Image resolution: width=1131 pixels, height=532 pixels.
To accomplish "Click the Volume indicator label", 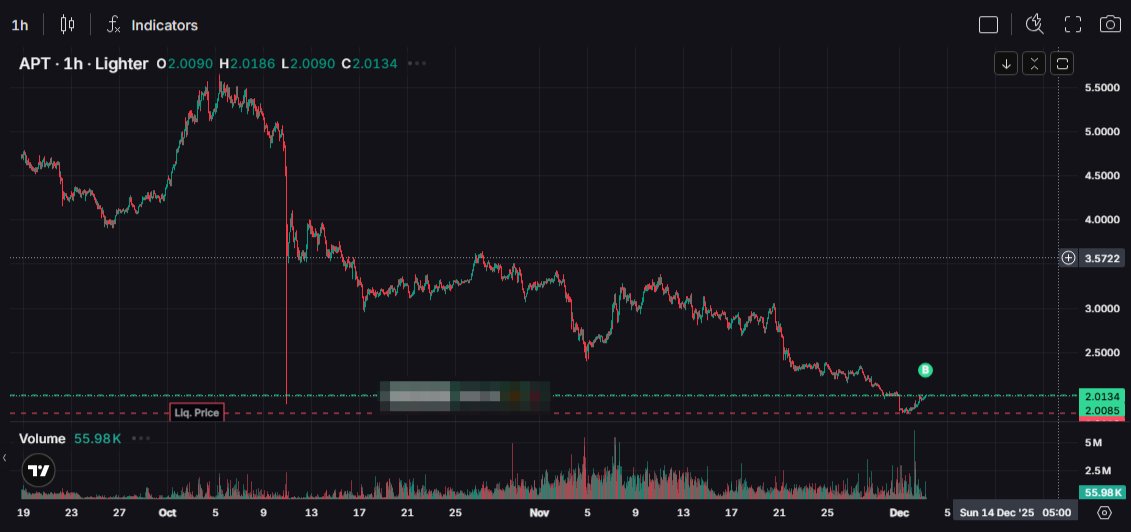I will pyautogui.click(x=42, y=438).
